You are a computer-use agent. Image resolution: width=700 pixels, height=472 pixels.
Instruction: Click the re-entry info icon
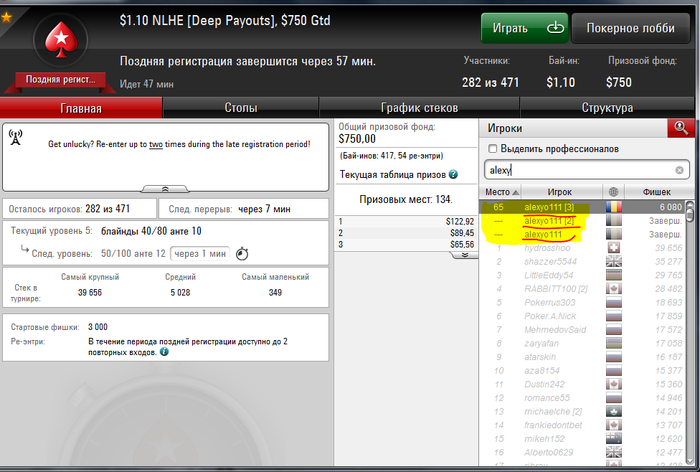(164, 352)
